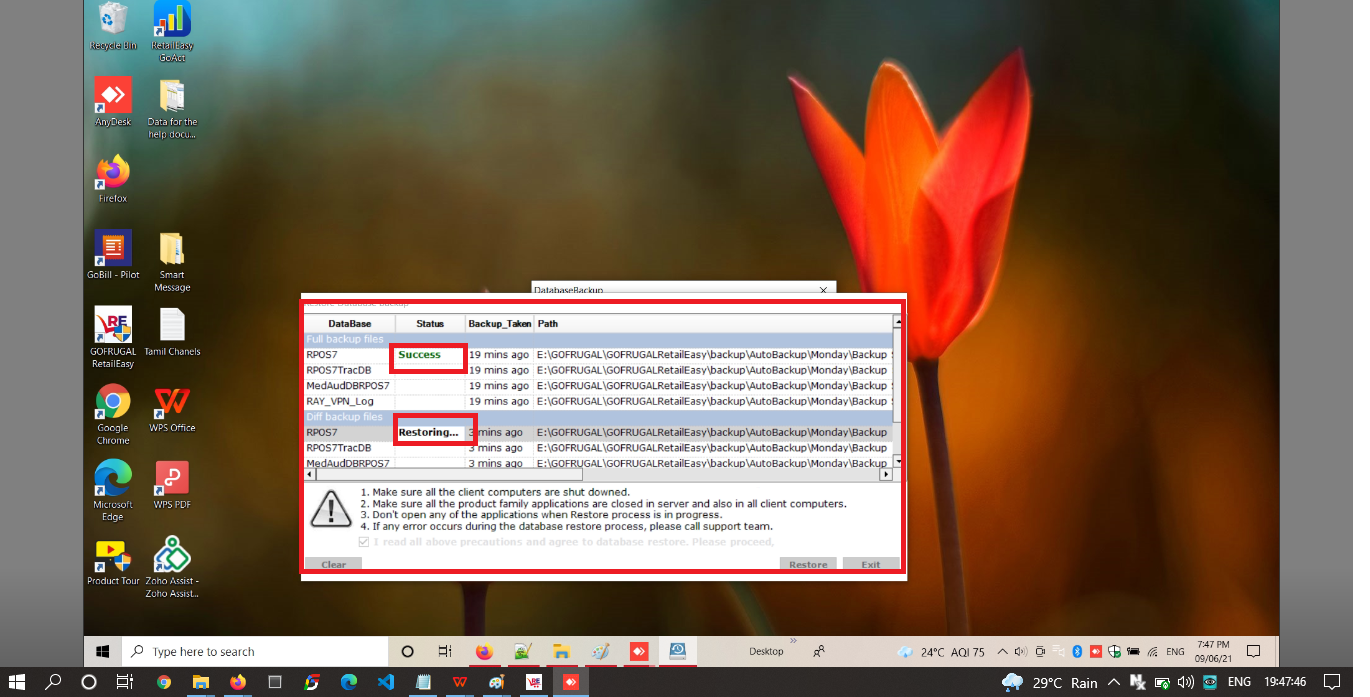Viewport: 1370px width, 697px height.
Task: Open the Tamil Chanels file icon
Action: [x=172, y=331]
